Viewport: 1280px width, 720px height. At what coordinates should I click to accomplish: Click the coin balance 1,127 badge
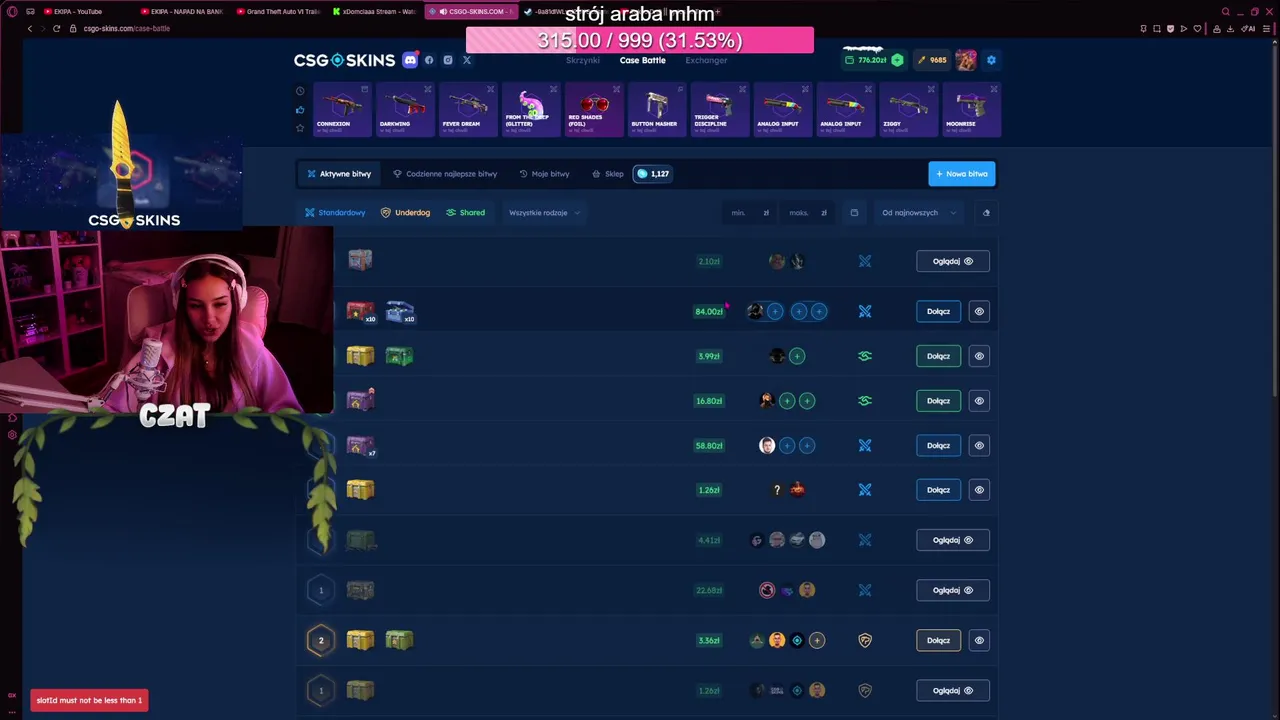(653, 174)
